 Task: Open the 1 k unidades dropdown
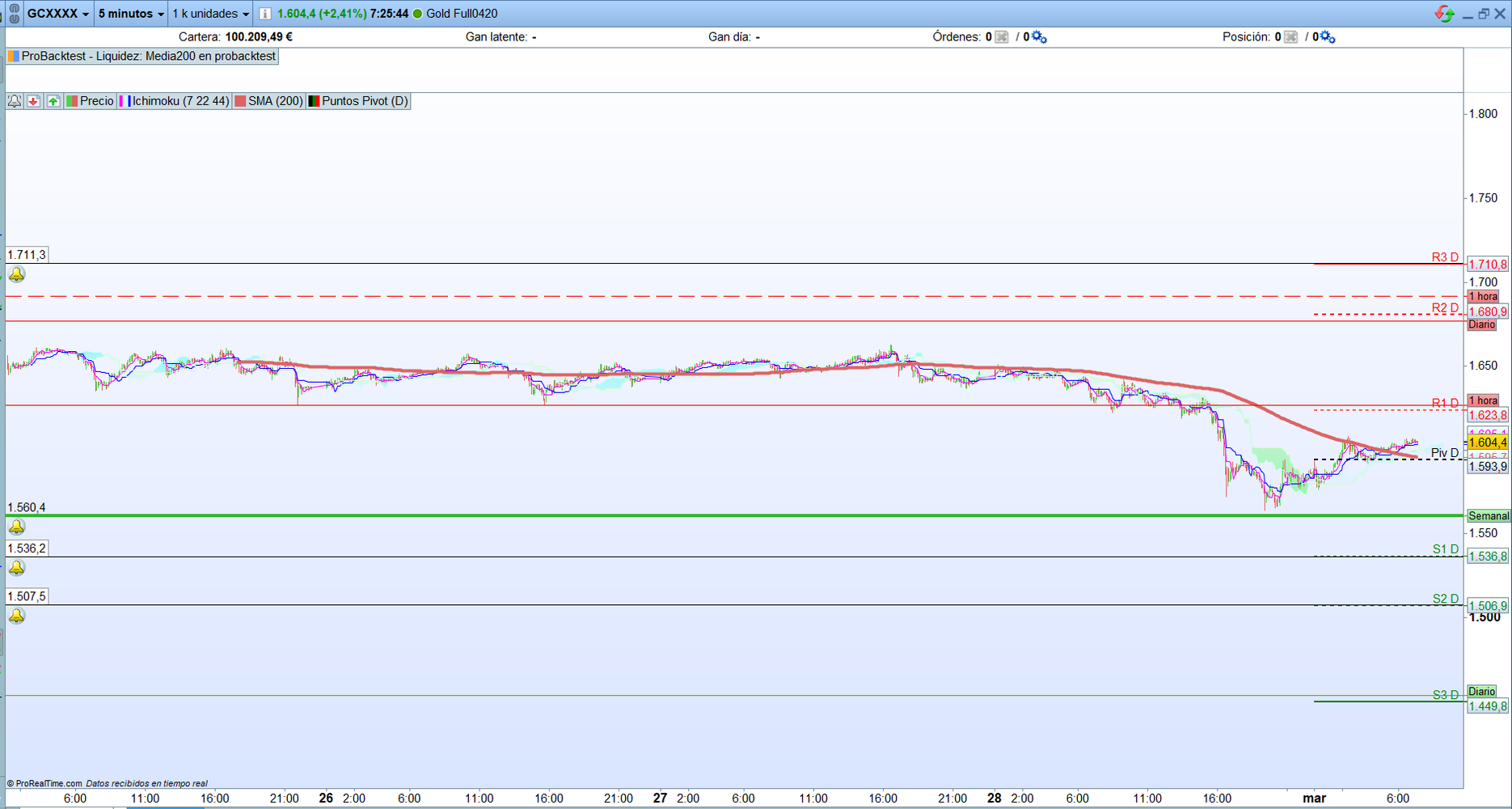coord(210,14)
